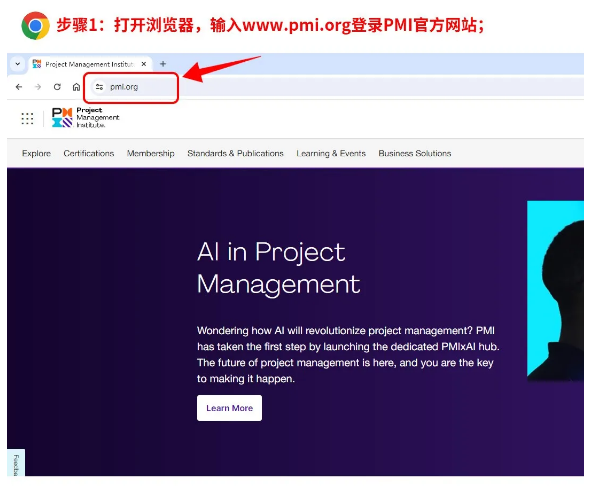Image resolution: width=595 pixels, height=488 pixels.
Task: Open the Certifications menu
Action: pyautogui.click(x=89, y=153)
